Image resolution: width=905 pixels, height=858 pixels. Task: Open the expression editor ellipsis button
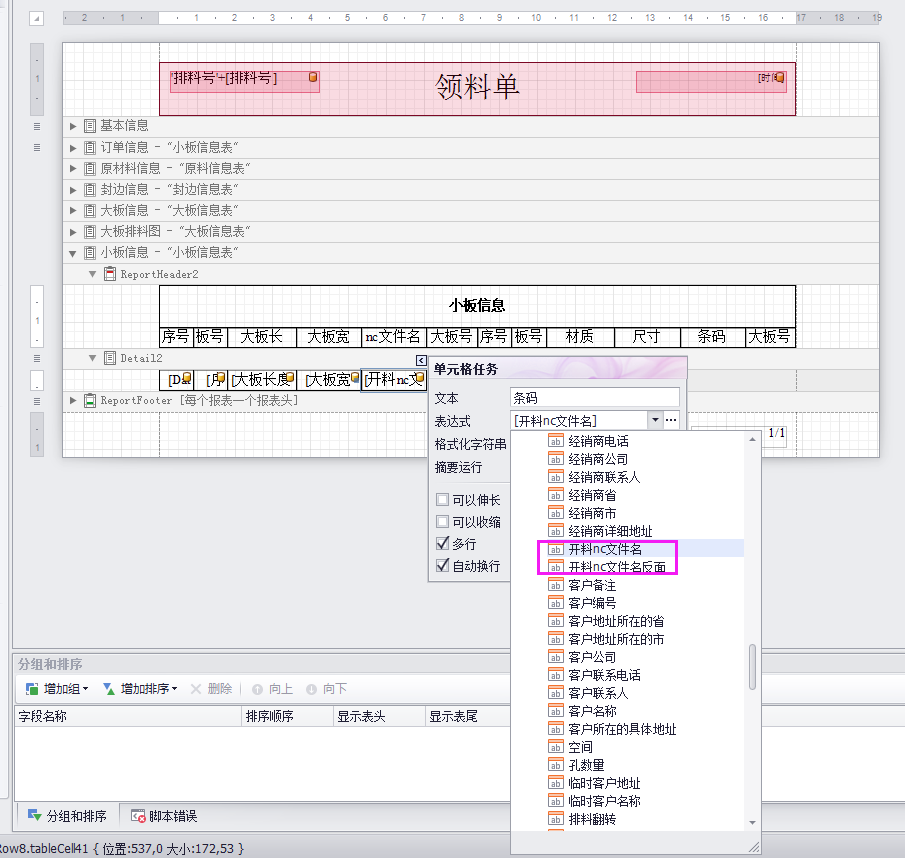tap(671, 420)
